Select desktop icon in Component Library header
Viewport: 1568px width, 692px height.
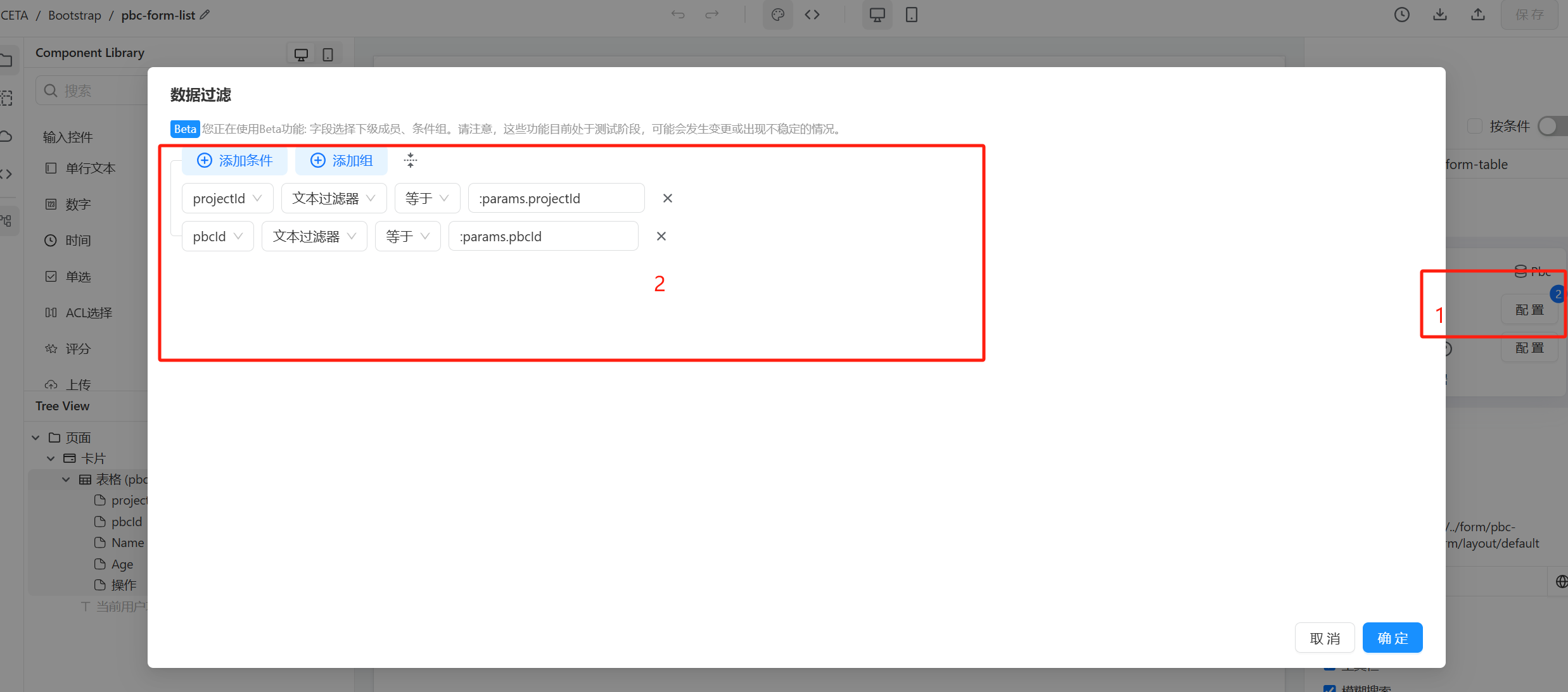[x=301, y=55]
